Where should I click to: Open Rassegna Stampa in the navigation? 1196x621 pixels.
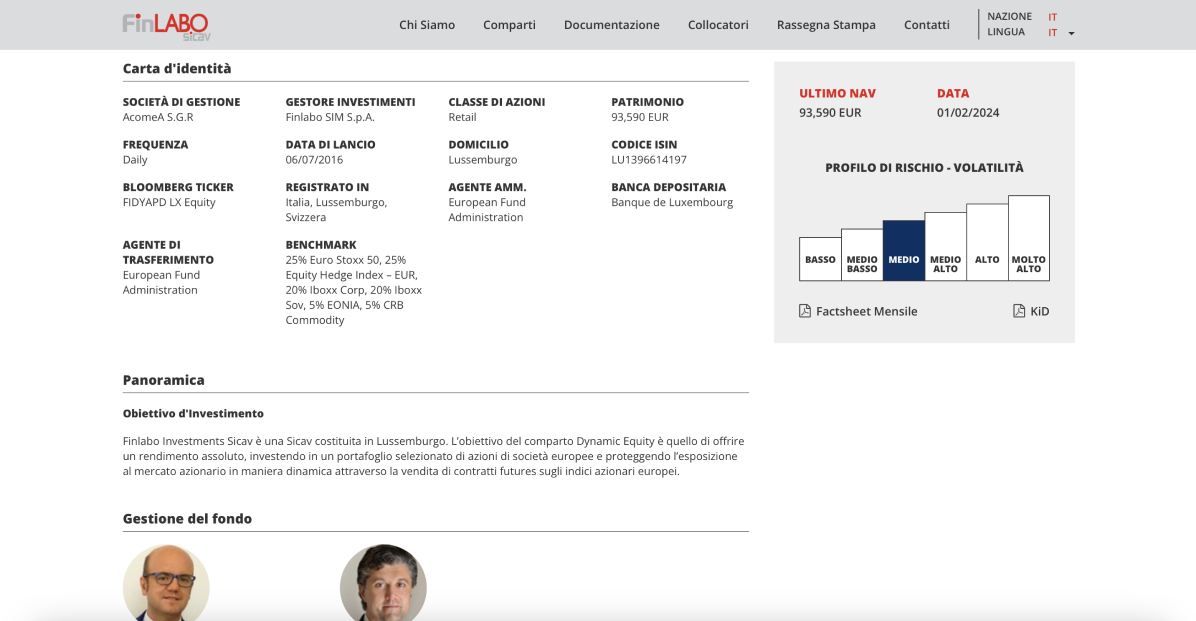(x=826, y=24)
